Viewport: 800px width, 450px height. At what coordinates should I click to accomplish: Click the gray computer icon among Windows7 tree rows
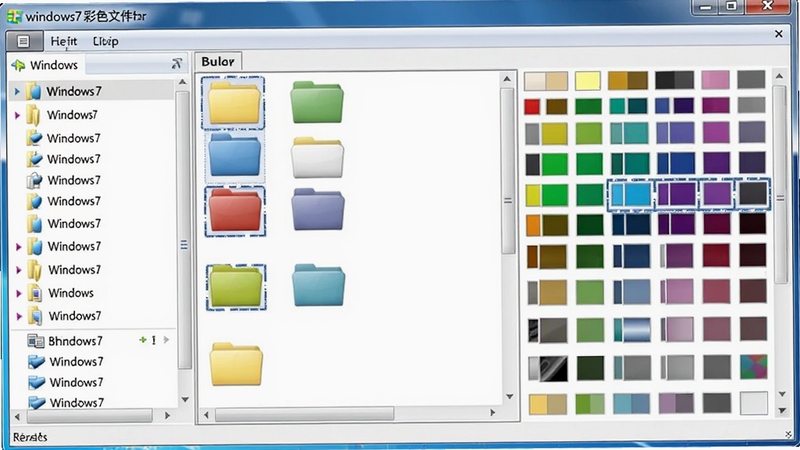[34, 180]
